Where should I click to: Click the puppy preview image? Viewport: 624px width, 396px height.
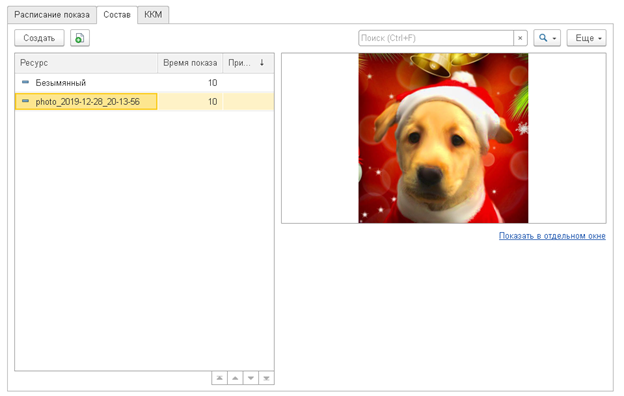pos(443,138)
